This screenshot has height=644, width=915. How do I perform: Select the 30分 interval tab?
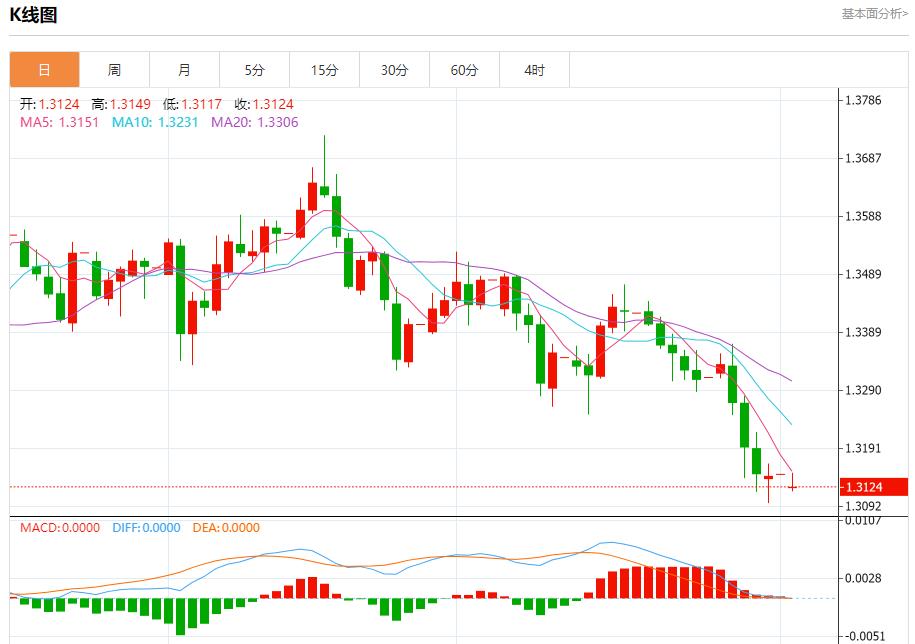click(x=393, y=69)
